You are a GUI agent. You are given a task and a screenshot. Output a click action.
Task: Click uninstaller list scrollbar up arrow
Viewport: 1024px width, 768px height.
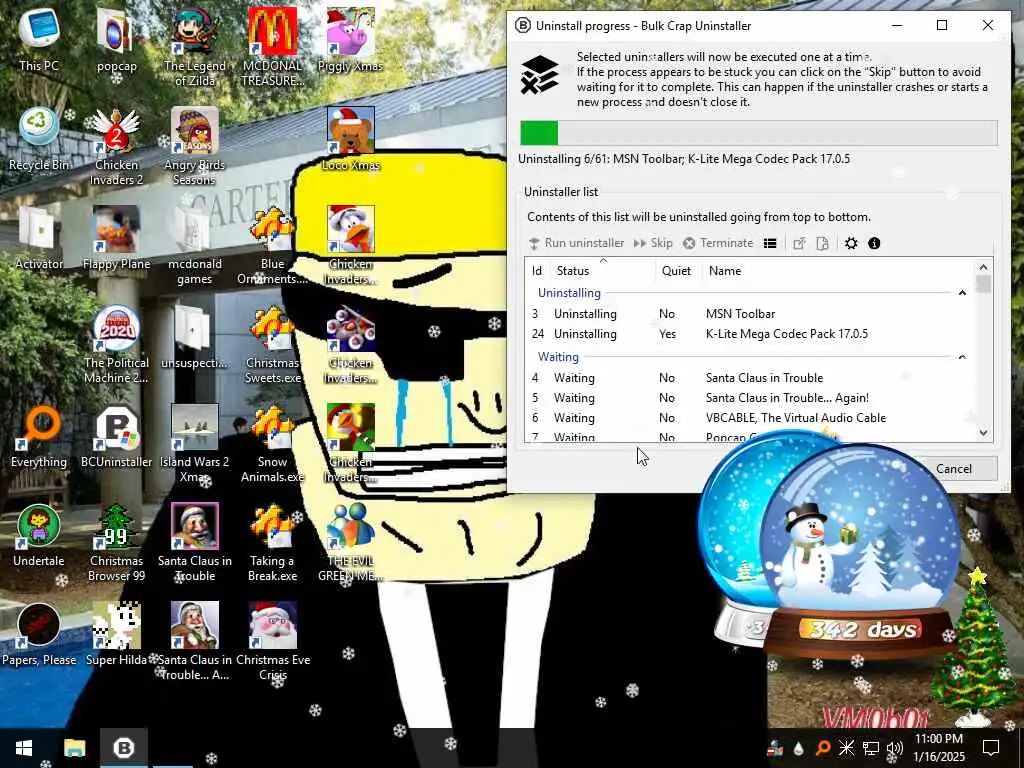tap(984, 267)
